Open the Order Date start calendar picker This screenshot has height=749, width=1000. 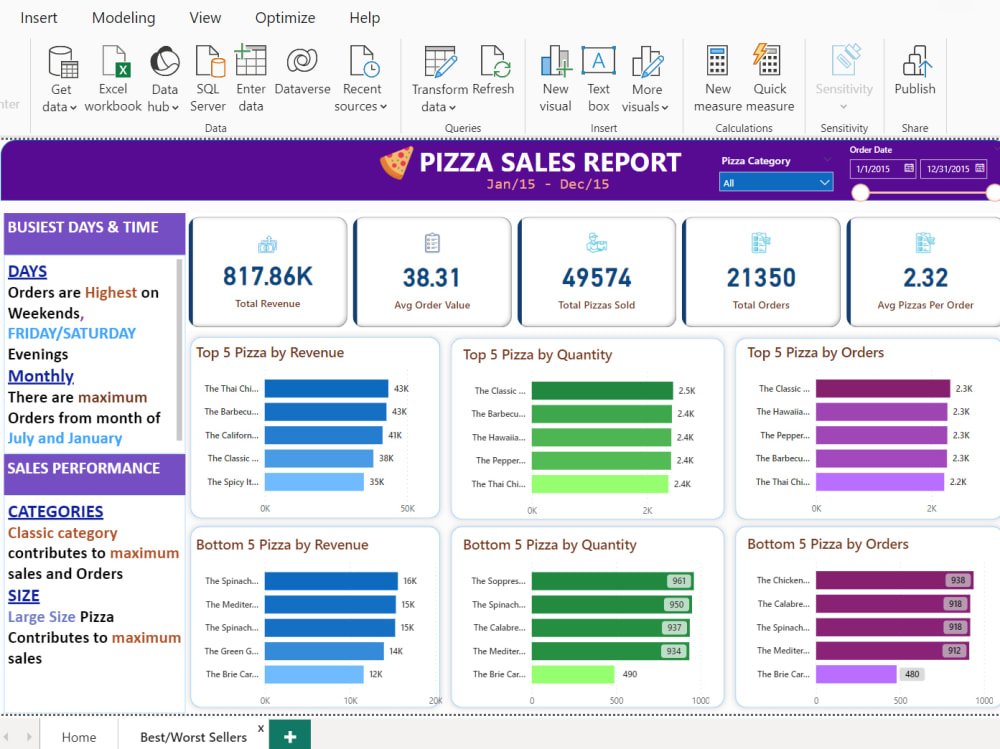coord(911,169)
